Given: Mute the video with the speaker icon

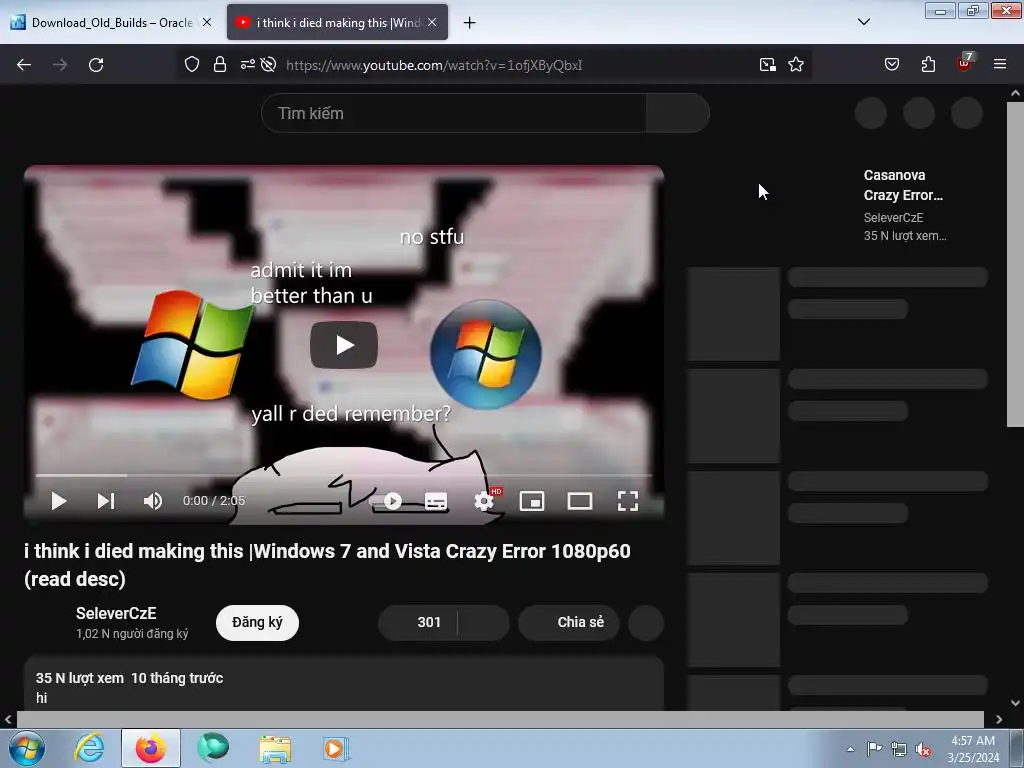Looking at the screenshot, I should click(153, 501).
